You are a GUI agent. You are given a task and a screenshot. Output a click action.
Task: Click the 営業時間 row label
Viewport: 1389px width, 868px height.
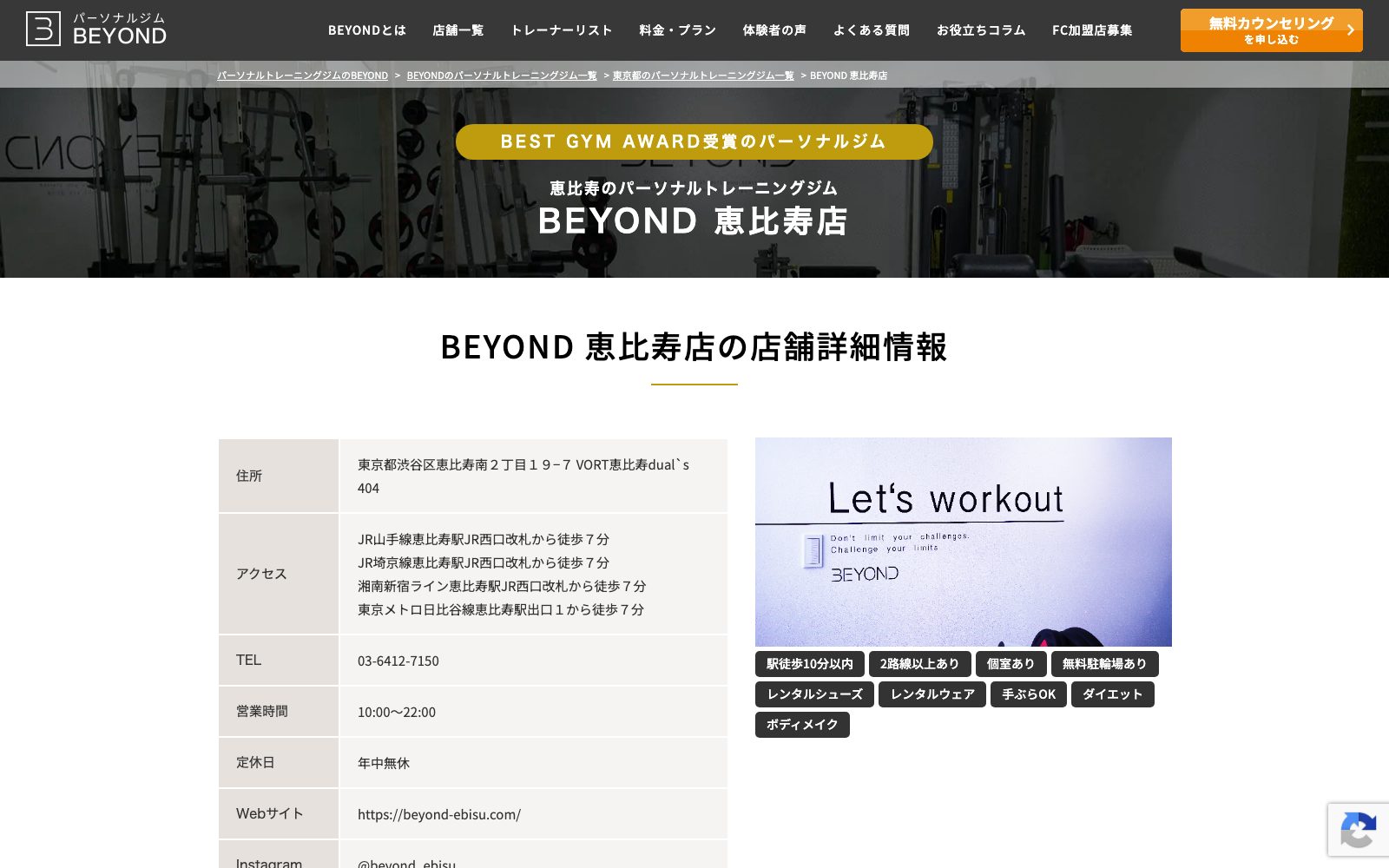coord(262,711)
